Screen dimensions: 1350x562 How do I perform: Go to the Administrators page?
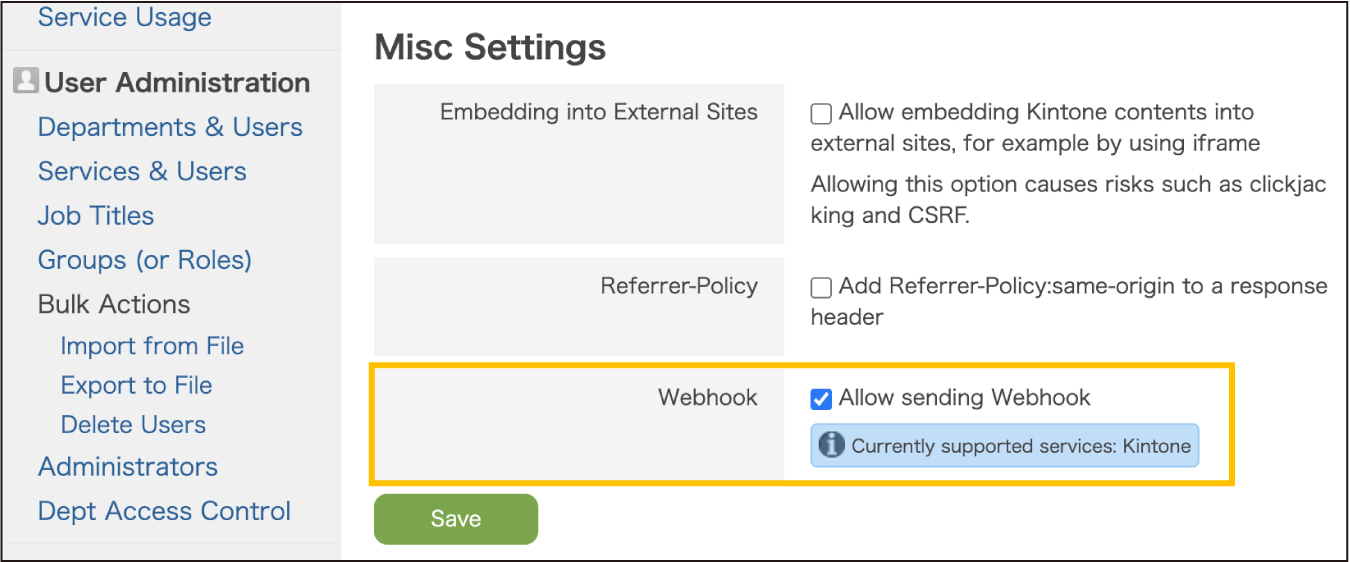128,466
